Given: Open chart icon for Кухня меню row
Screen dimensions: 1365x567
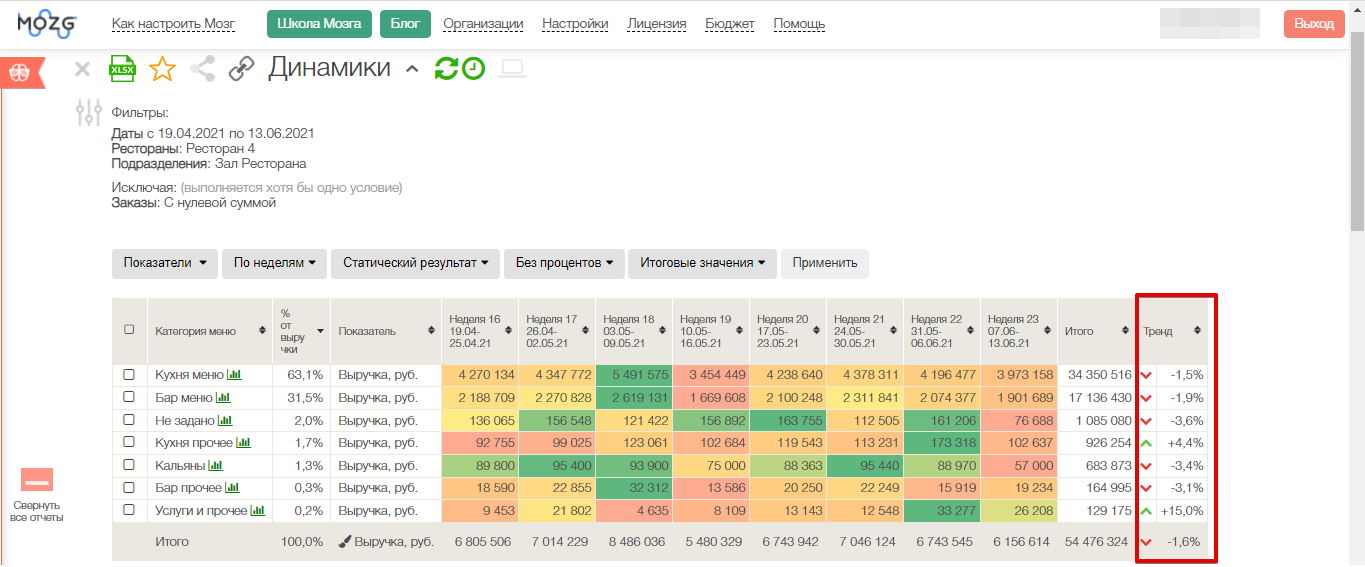Looking at the screenshot, I should (x=235, y=375).
